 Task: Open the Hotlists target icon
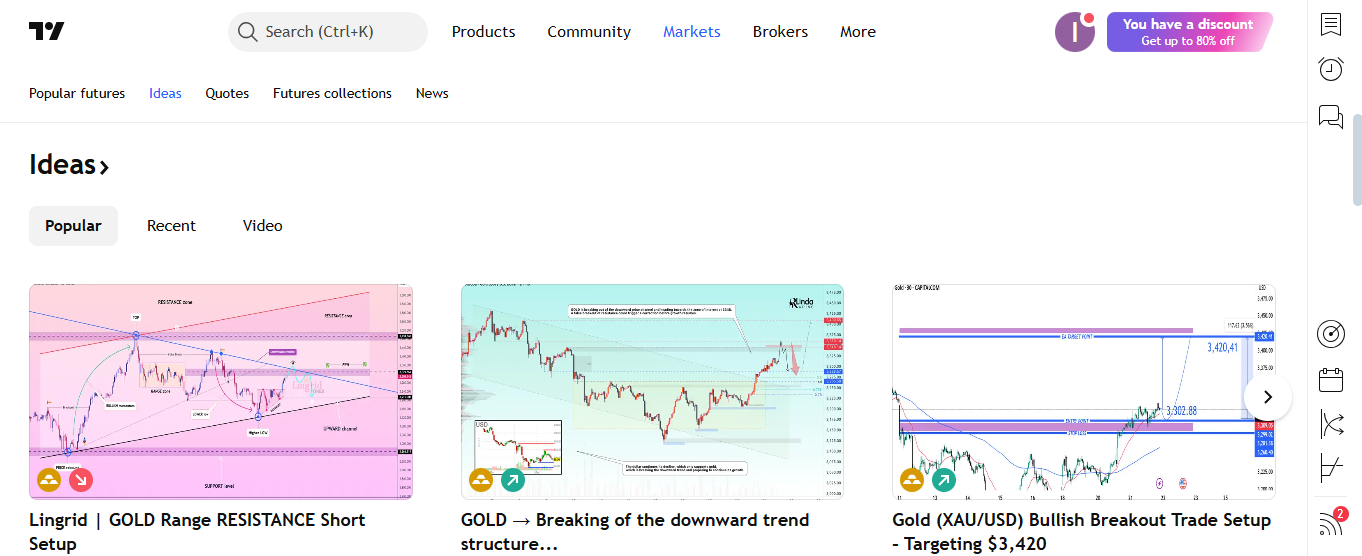1331,334
